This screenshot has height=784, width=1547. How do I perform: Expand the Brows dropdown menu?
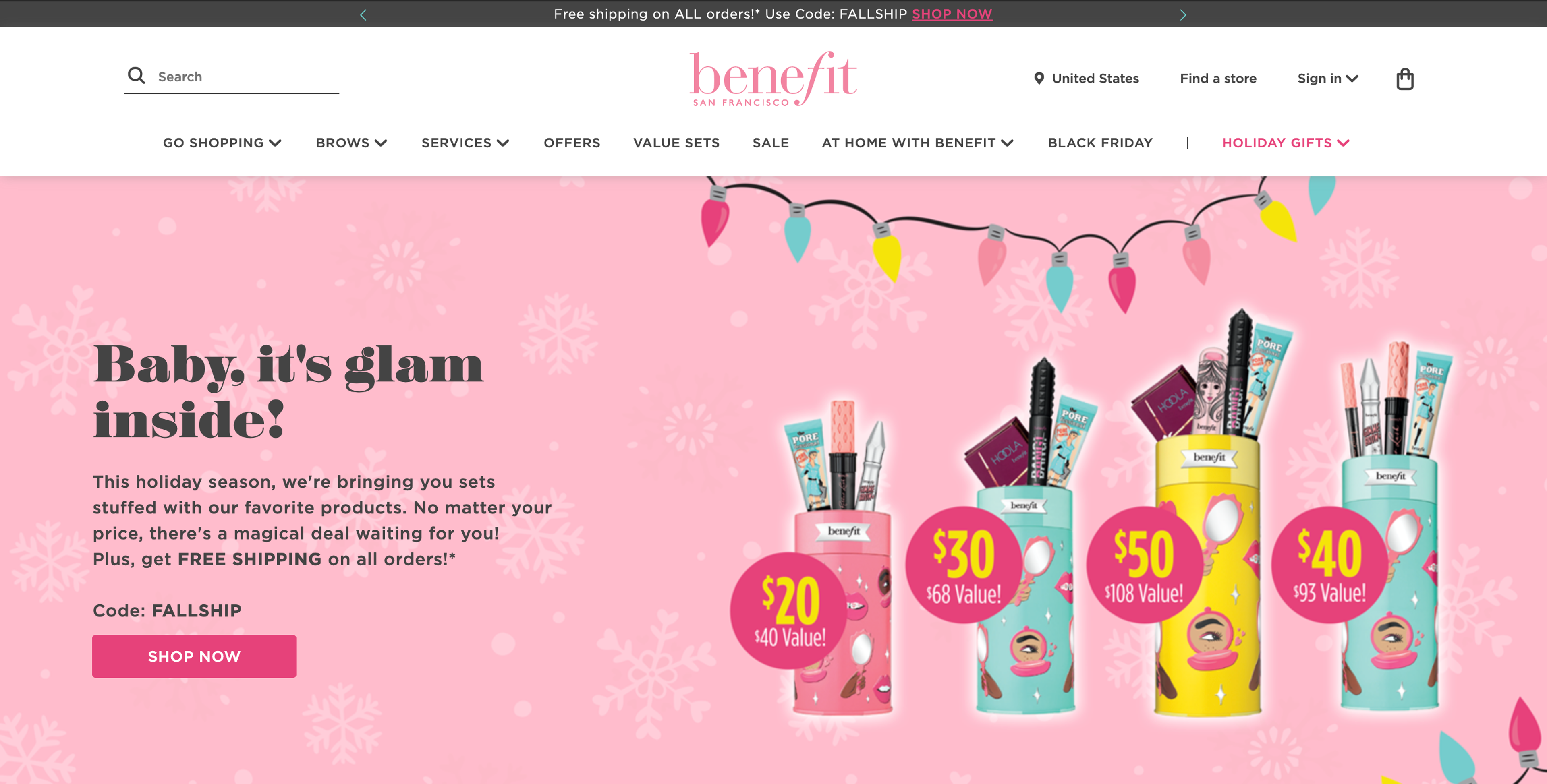(351, 143)
